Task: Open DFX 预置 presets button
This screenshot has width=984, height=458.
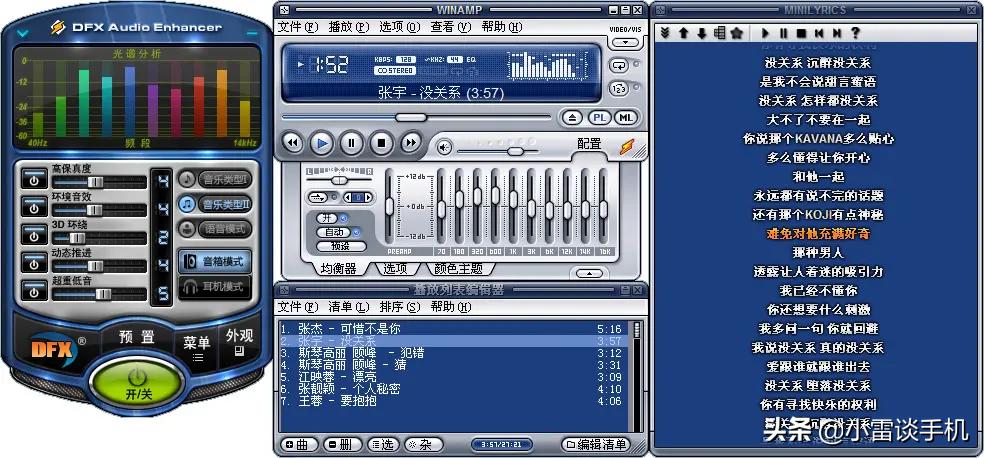Action: pos(137,337)
